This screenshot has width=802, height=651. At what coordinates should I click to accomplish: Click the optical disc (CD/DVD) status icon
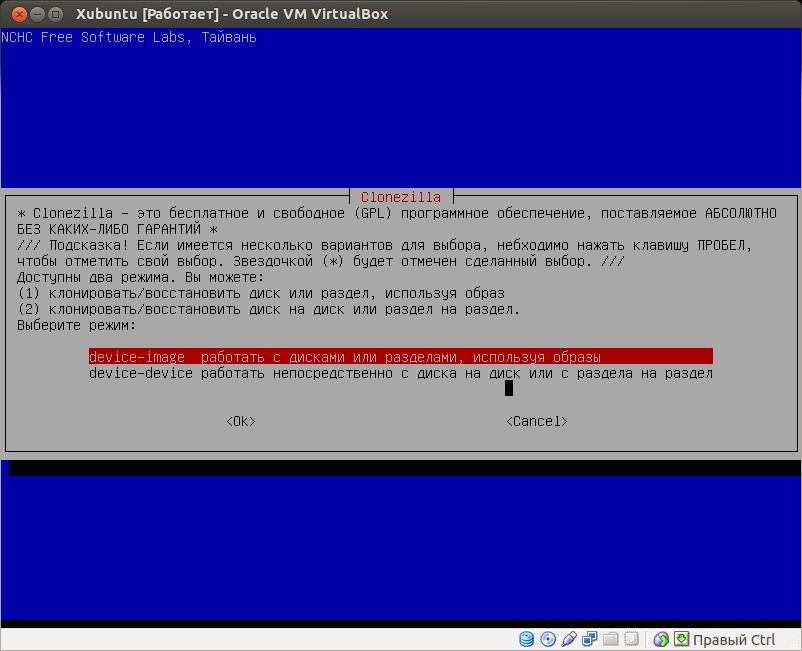point(548,639)
